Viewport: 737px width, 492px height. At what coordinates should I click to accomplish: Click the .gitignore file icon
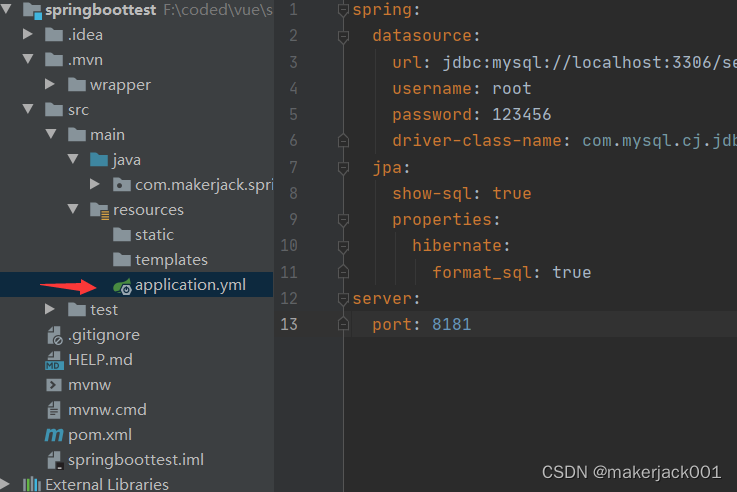point(54,335)
